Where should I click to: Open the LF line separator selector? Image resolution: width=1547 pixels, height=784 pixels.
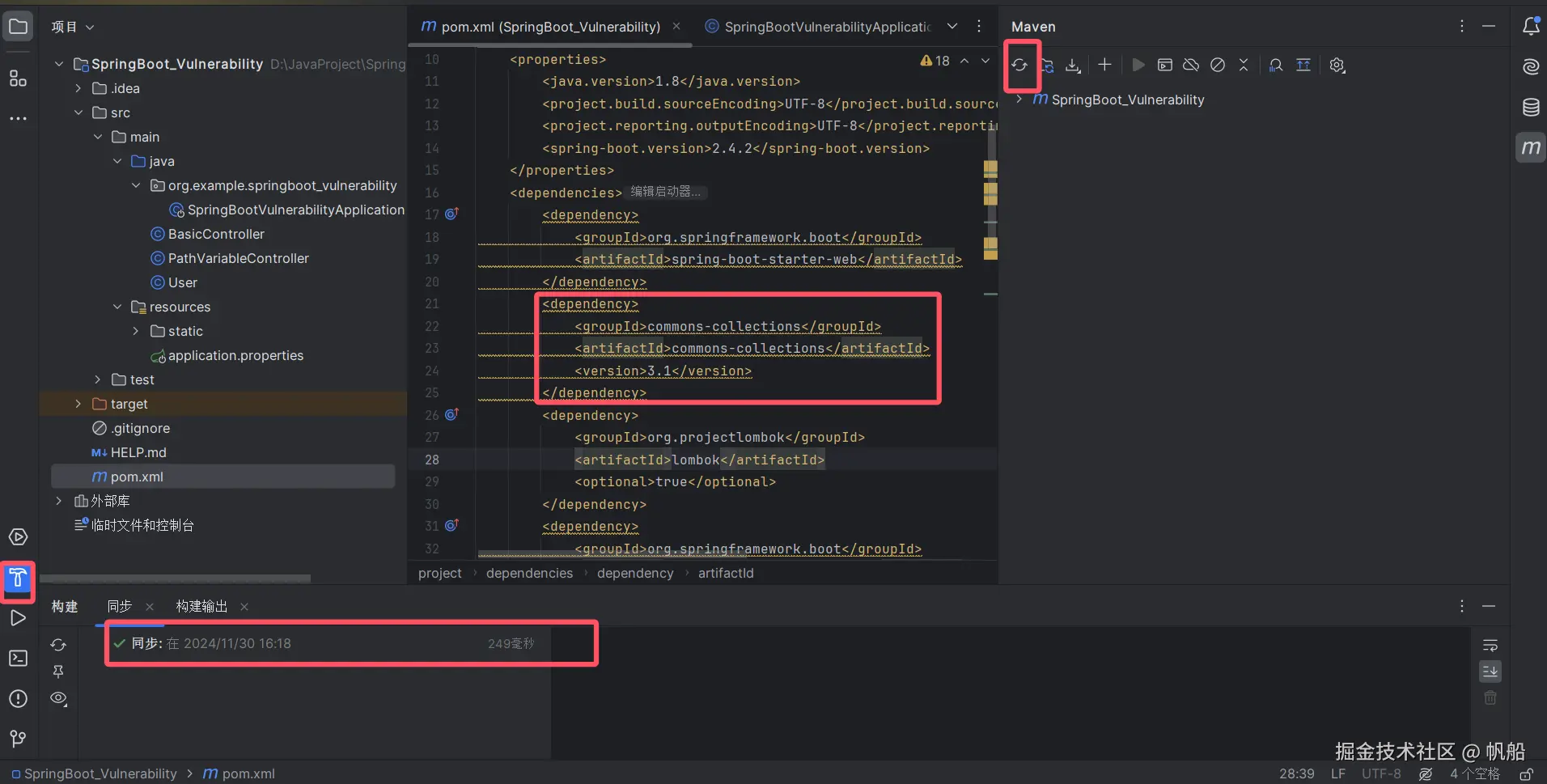(1338, 774)
